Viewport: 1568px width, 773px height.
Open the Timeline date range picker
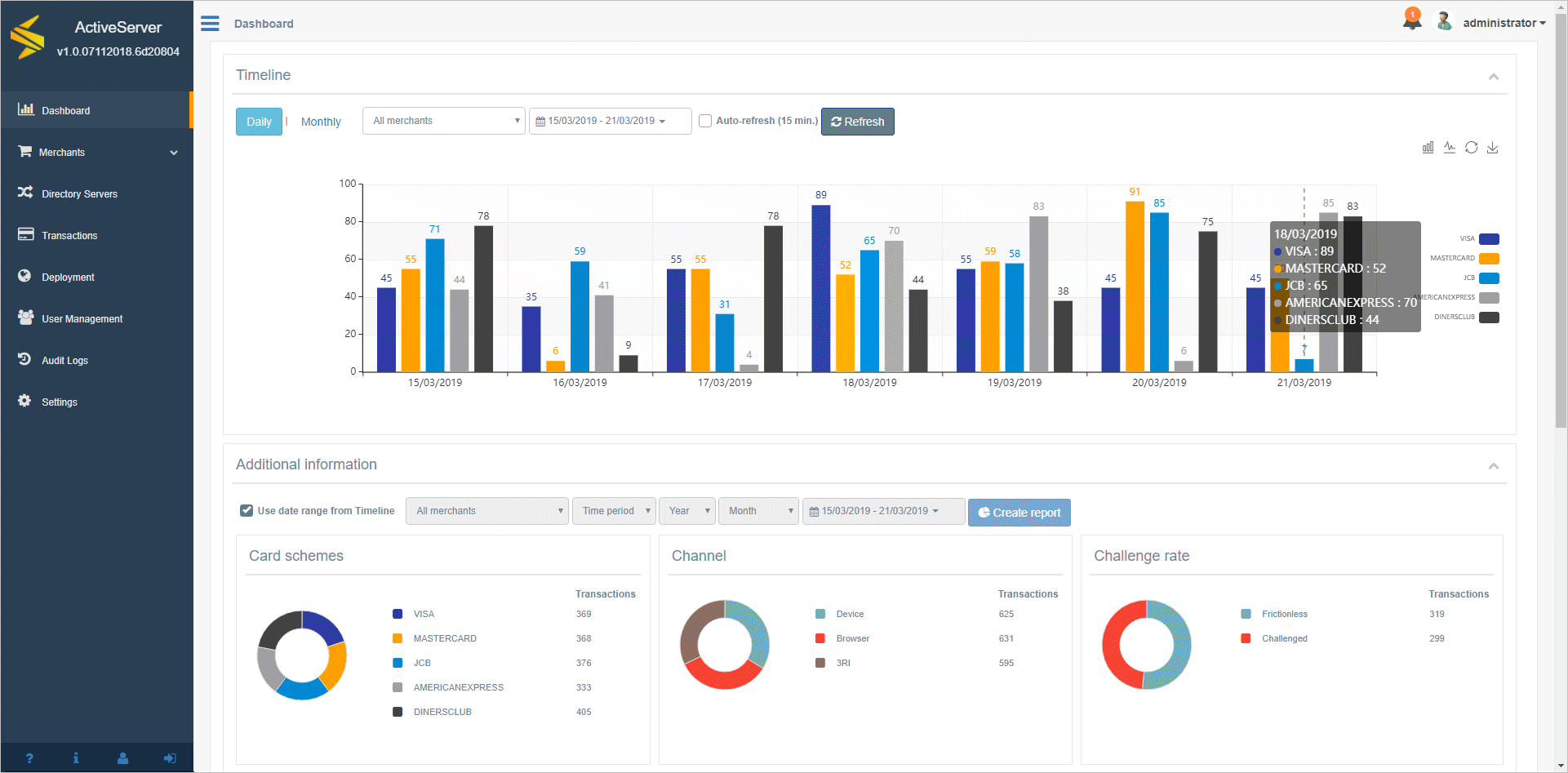pyautogui.click(x=609, y=121)
